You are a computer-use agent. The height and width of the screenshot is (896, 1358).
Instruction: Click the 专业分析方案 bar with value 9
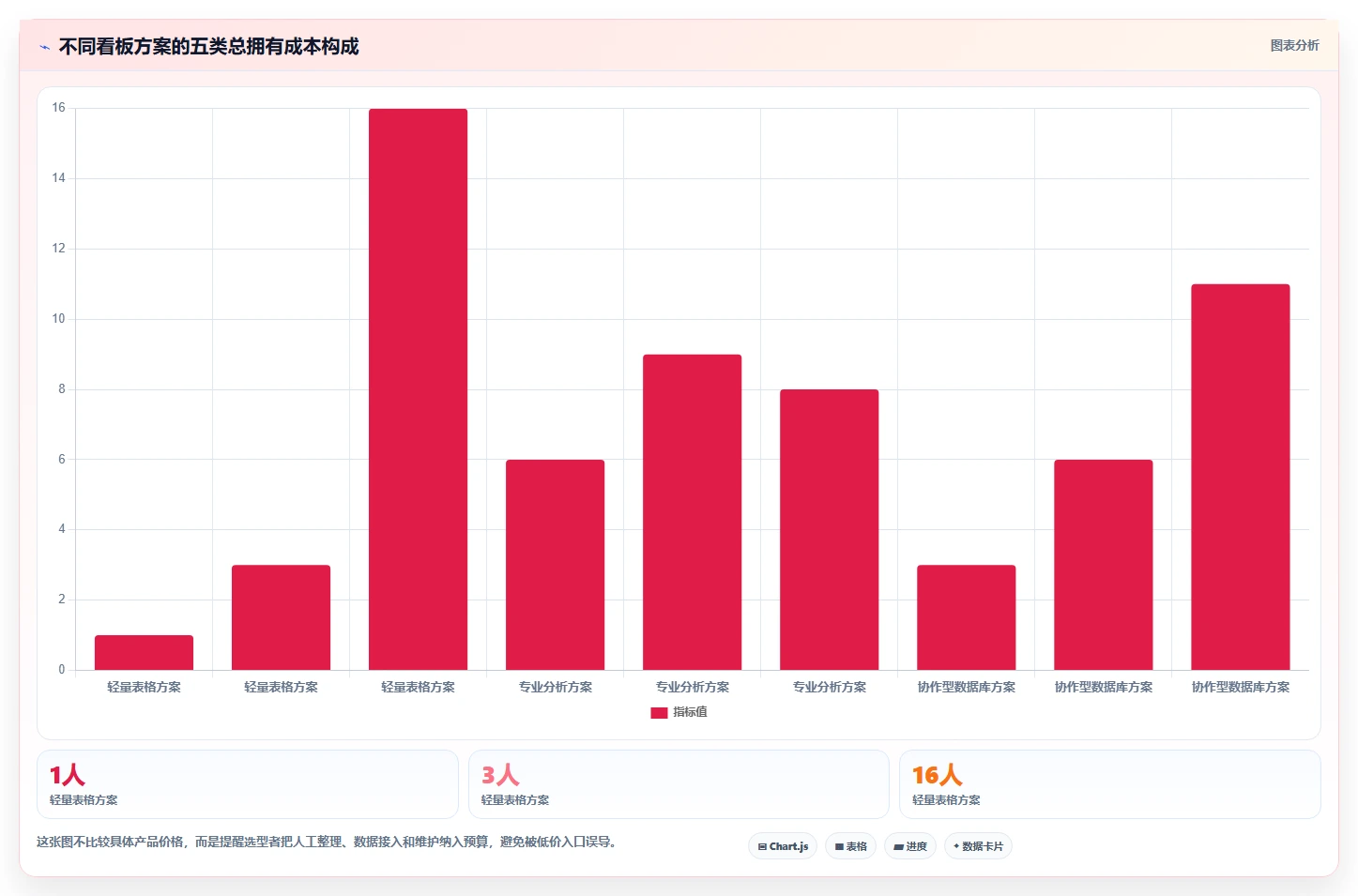click(x=692, y=512)
